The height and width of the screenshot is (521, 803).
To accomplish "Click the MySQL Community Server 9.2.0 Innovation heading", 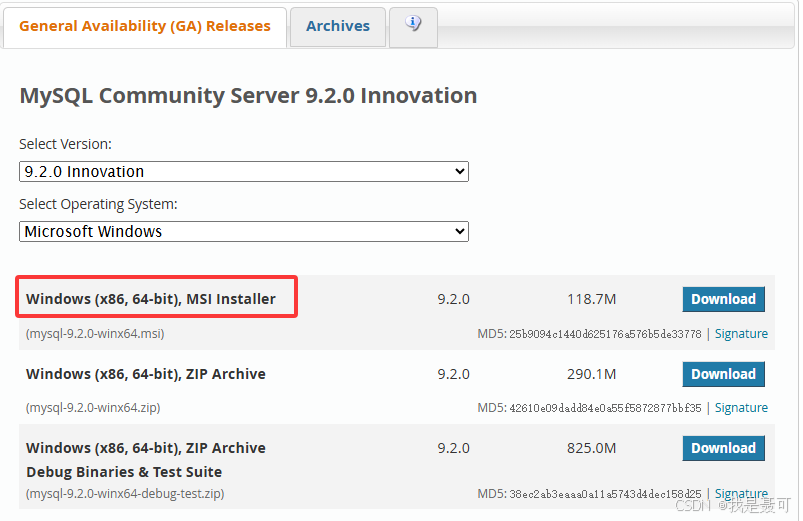I will click(x=248, y=96).
